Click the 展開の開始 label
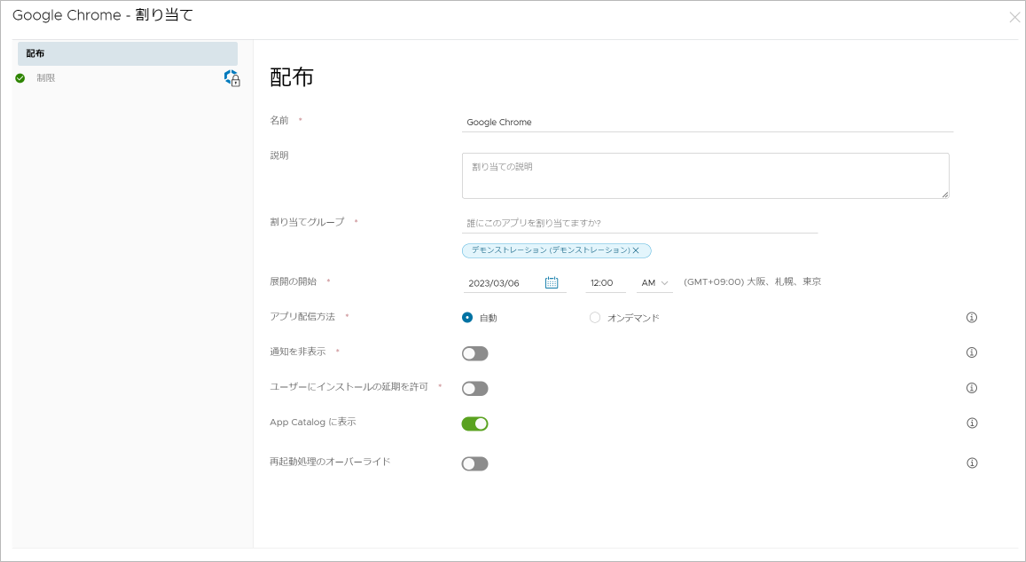The image size is (1026, 562). click(293, 281)
